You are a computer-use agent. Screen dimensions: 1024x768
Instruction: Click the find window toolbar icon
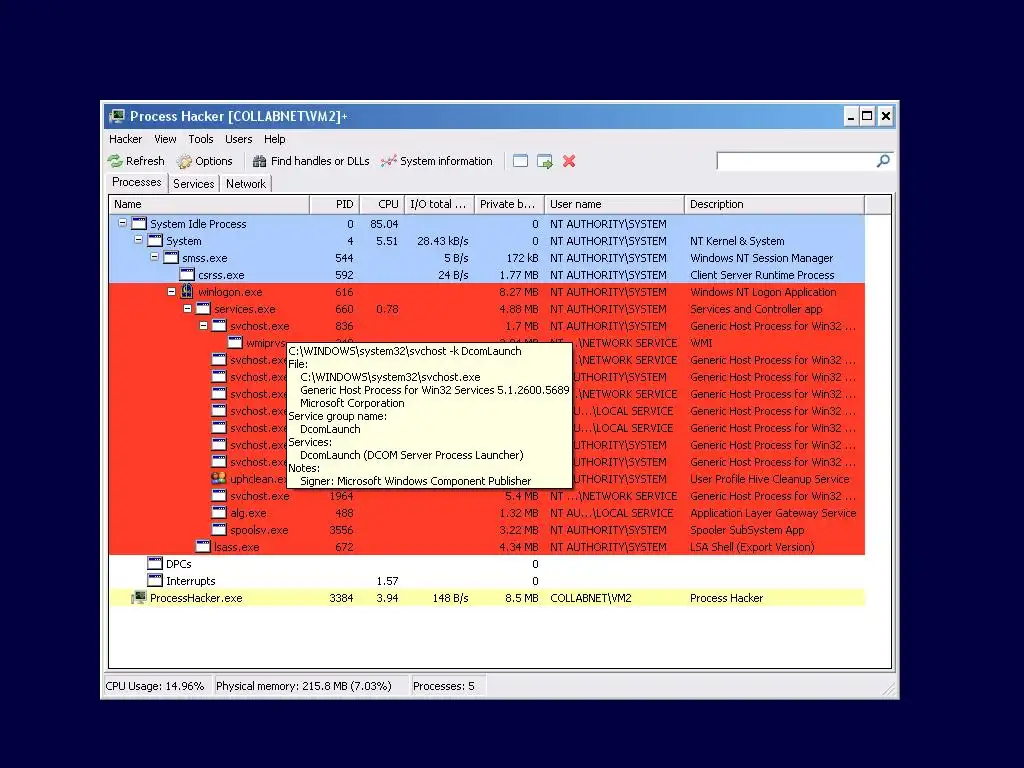[x=520, y=161]
